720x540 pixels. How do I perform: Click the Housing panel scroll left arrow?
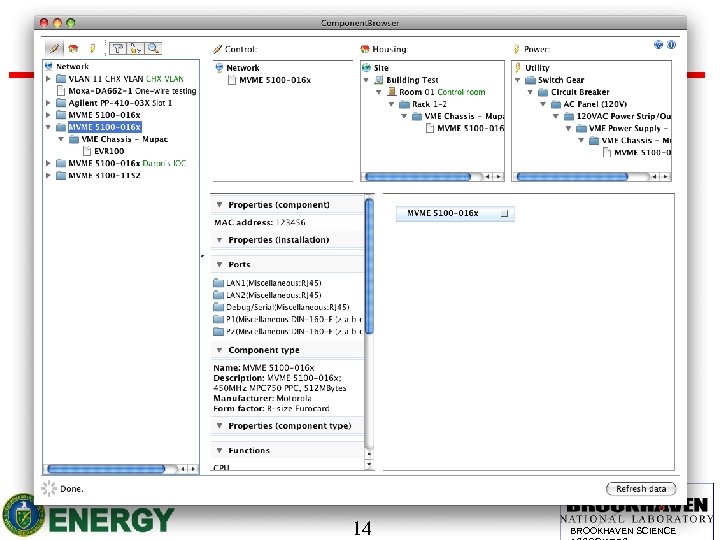point(488,176)
